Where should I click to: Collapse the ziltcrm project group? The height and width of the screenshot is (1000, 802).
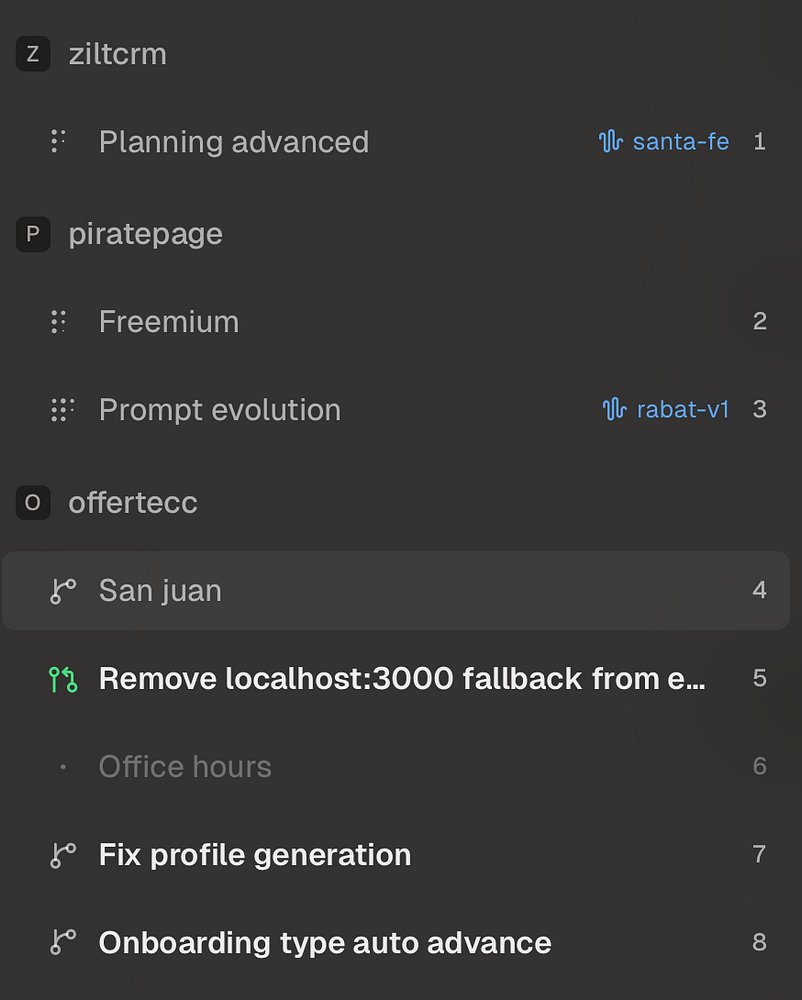[117, 54]
